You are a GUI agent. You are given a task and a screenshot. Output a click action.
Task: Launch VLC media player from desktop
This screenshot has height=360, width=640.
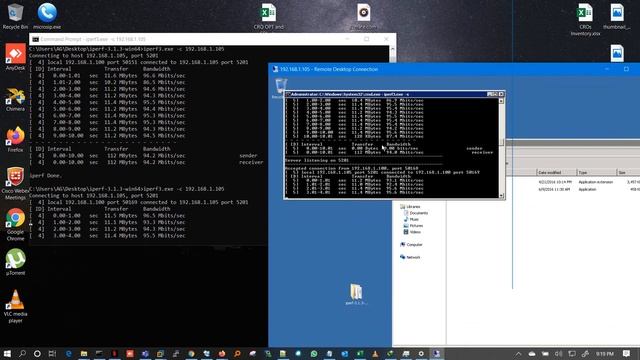[x=15, y=306]
